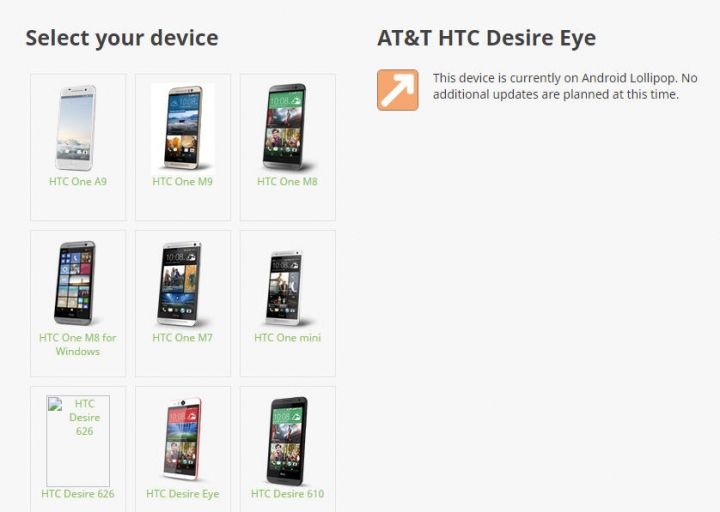
Task: Select the HTC One M7 phone image
Action: coord(183,284)
